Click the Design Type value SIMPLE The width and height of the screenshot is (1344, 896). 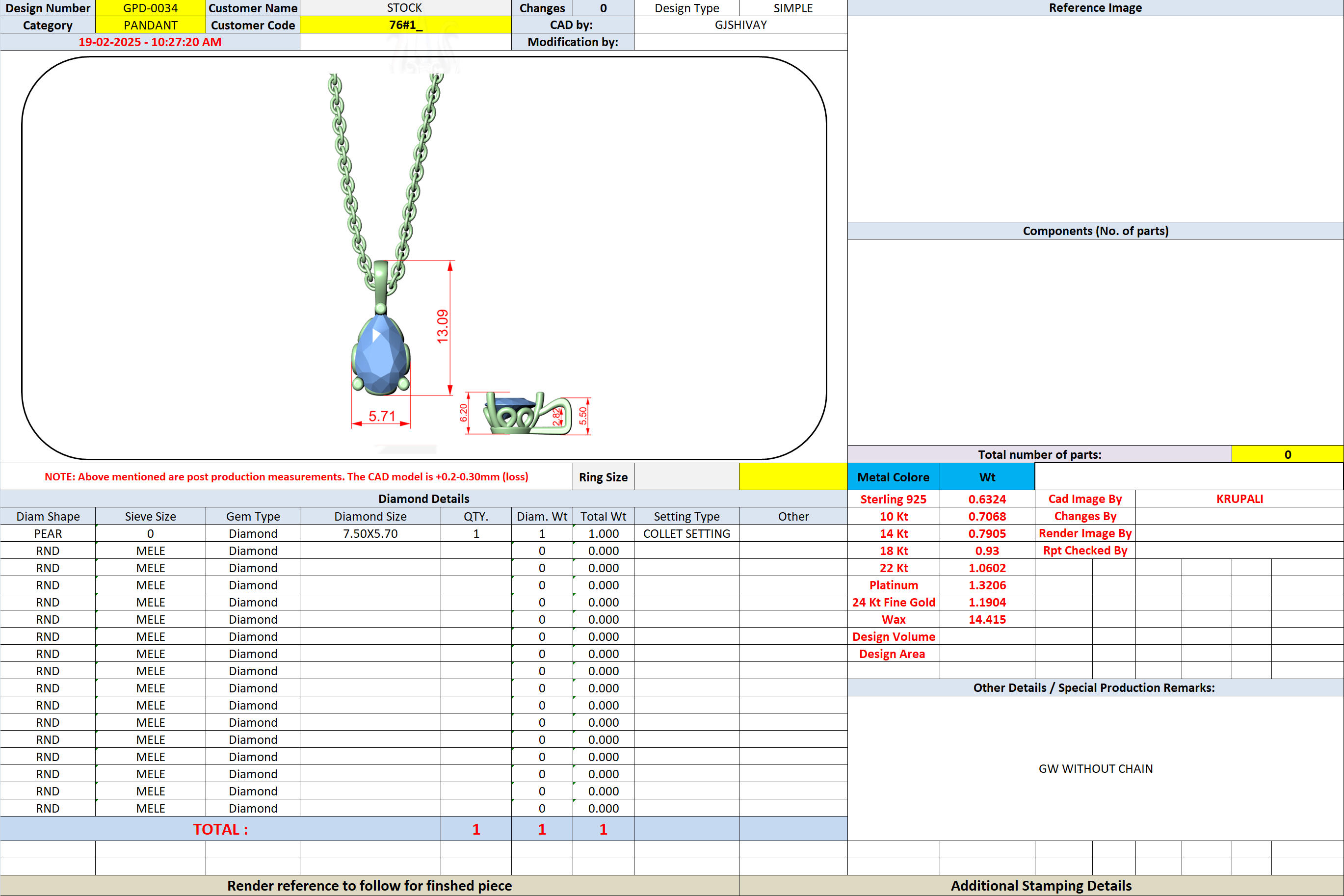click(x=793, y=8)
